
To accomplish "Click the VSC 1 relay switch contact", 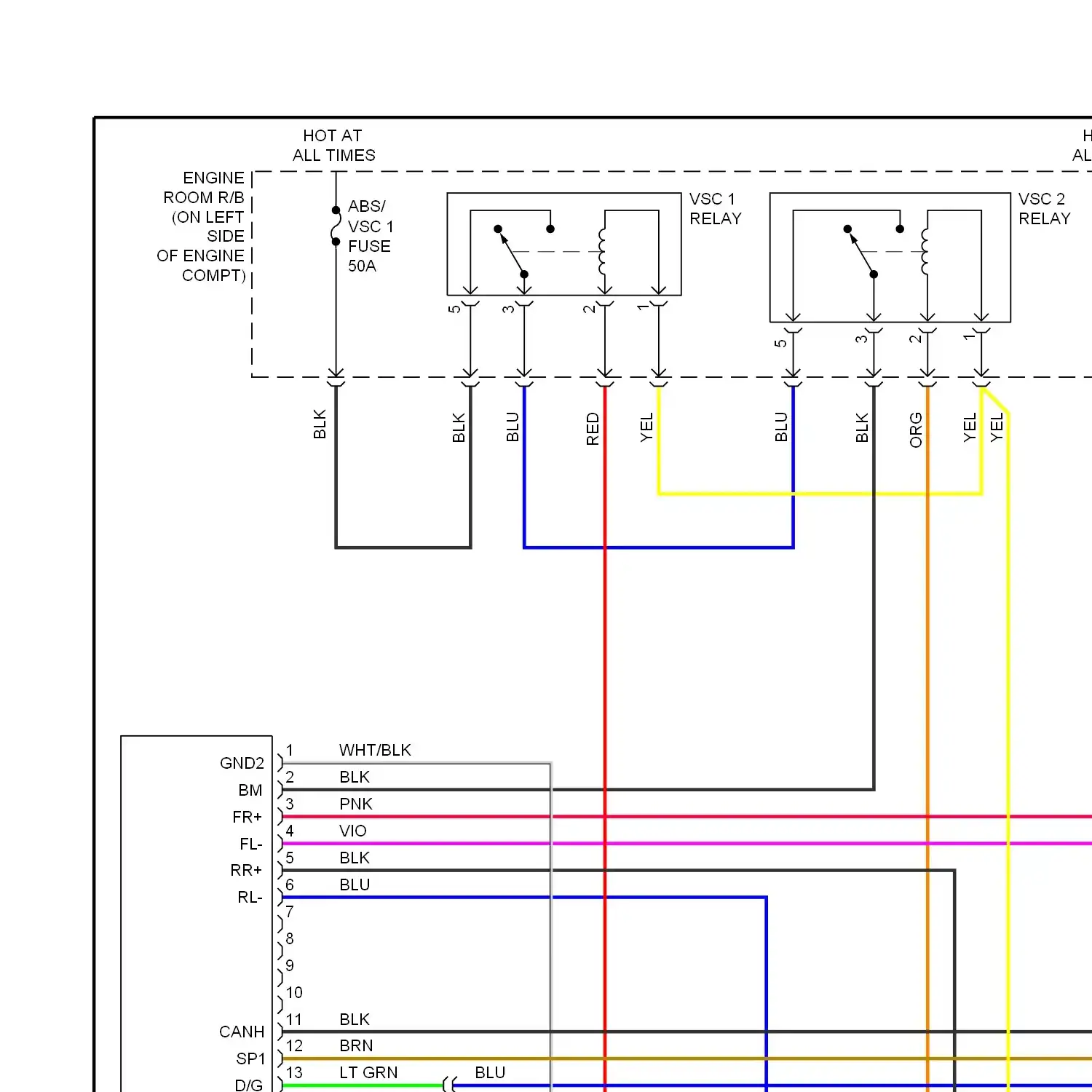I will 512,252.
